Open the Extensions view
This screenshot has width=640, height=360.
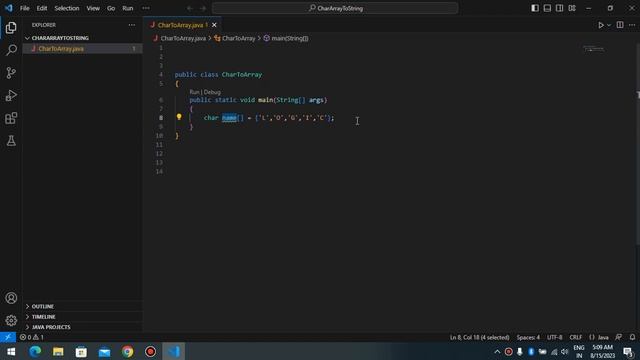click(11, 118)
